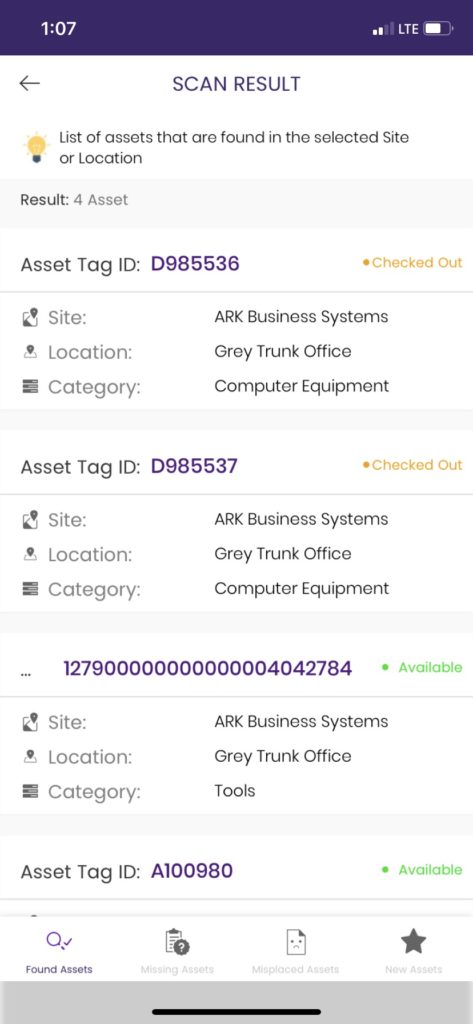Switch to the Misplaced Assets tab
The height and width of the screenshot is (1024, 473).
(295, 950)
